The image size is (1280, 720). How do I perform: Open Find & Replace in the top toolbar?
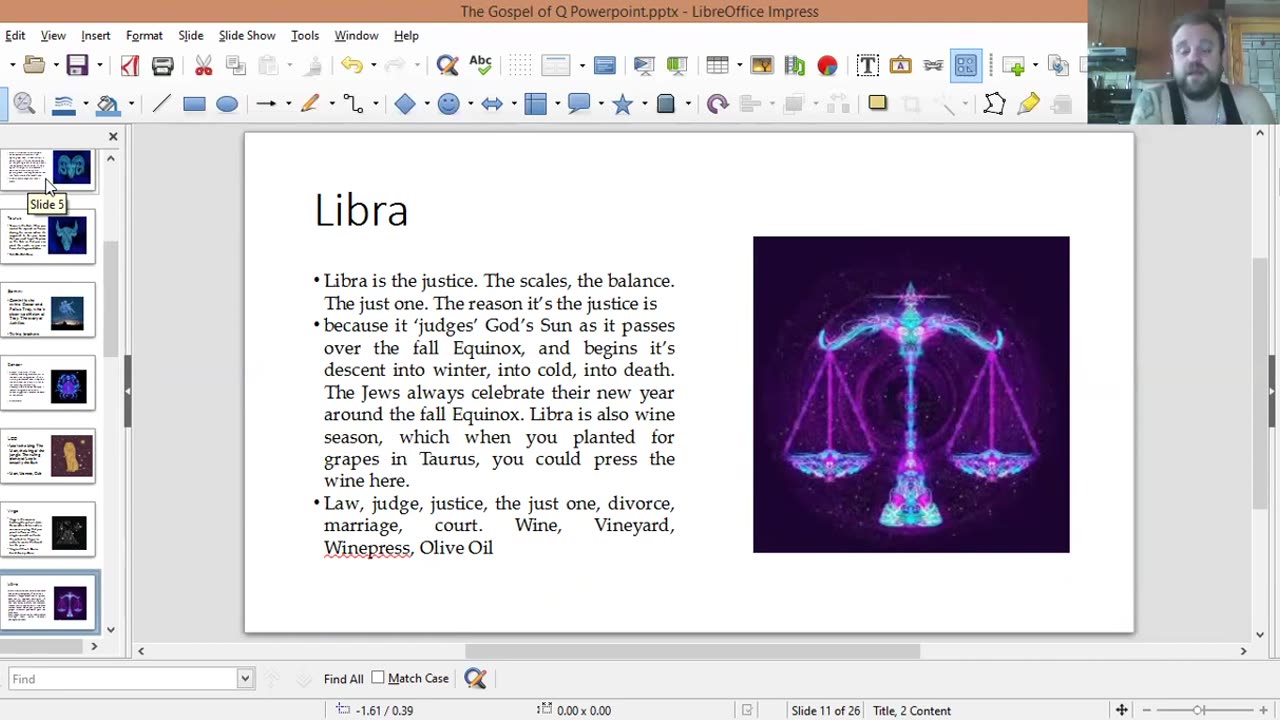pos(447,66)
